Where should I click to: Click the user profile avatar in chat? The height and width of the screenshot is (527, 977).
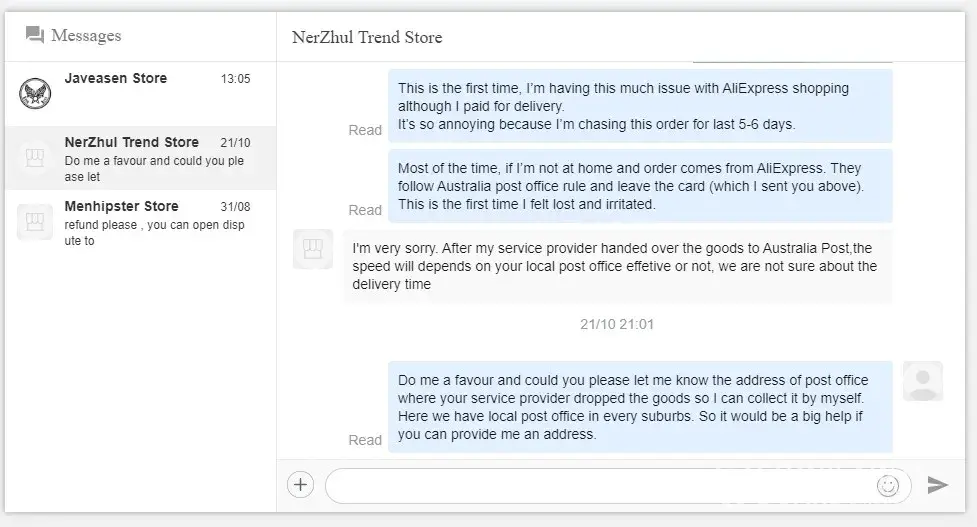click(922, 381)
